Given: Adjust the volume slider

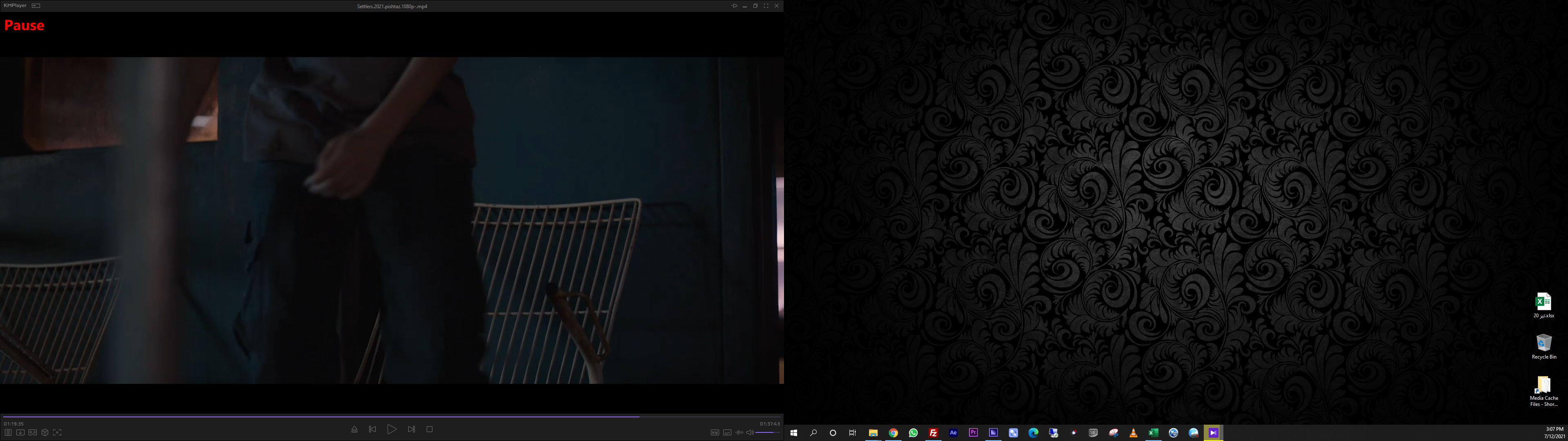Looking at the screenshot, I should [768, 432].
